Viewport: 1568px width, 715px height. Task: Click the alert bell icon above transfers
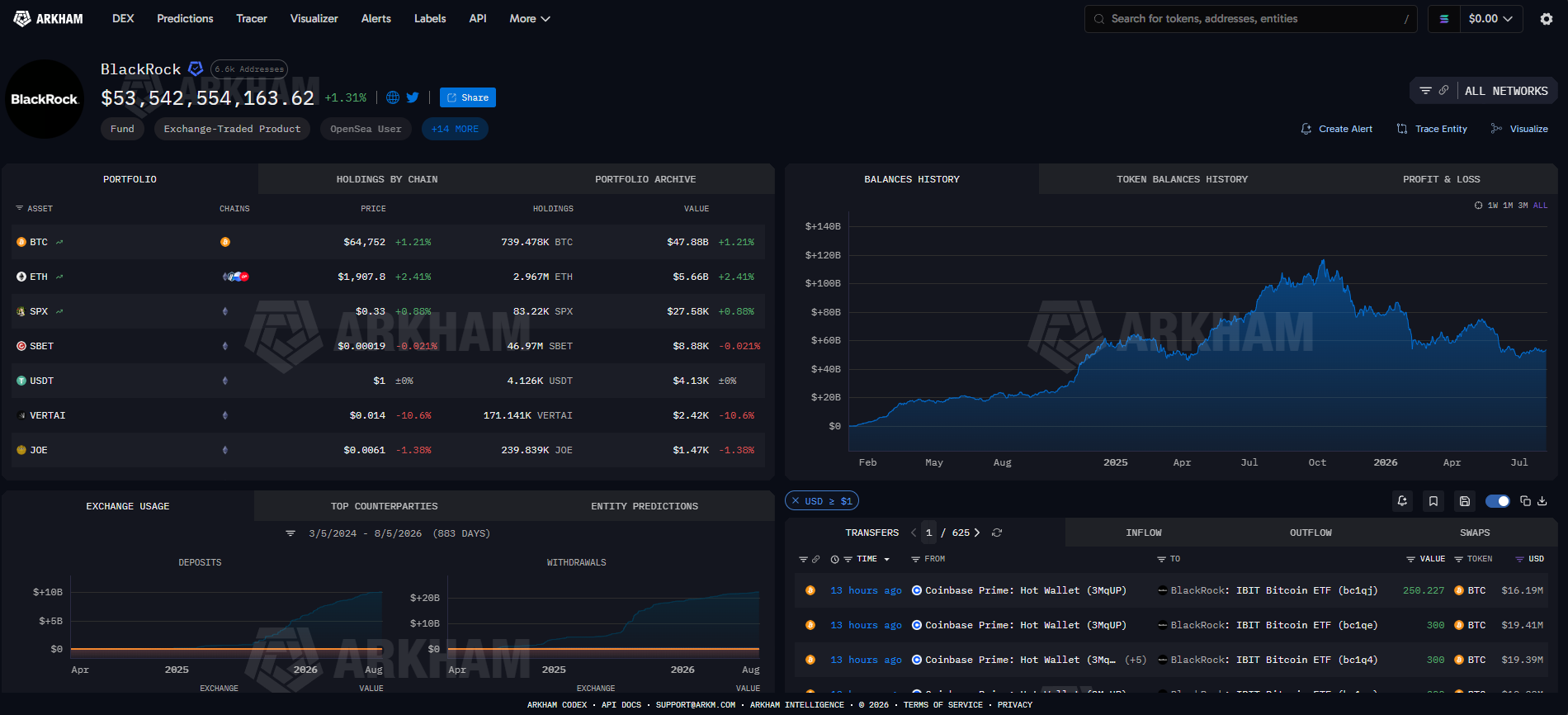click(x=1402, y=501)
